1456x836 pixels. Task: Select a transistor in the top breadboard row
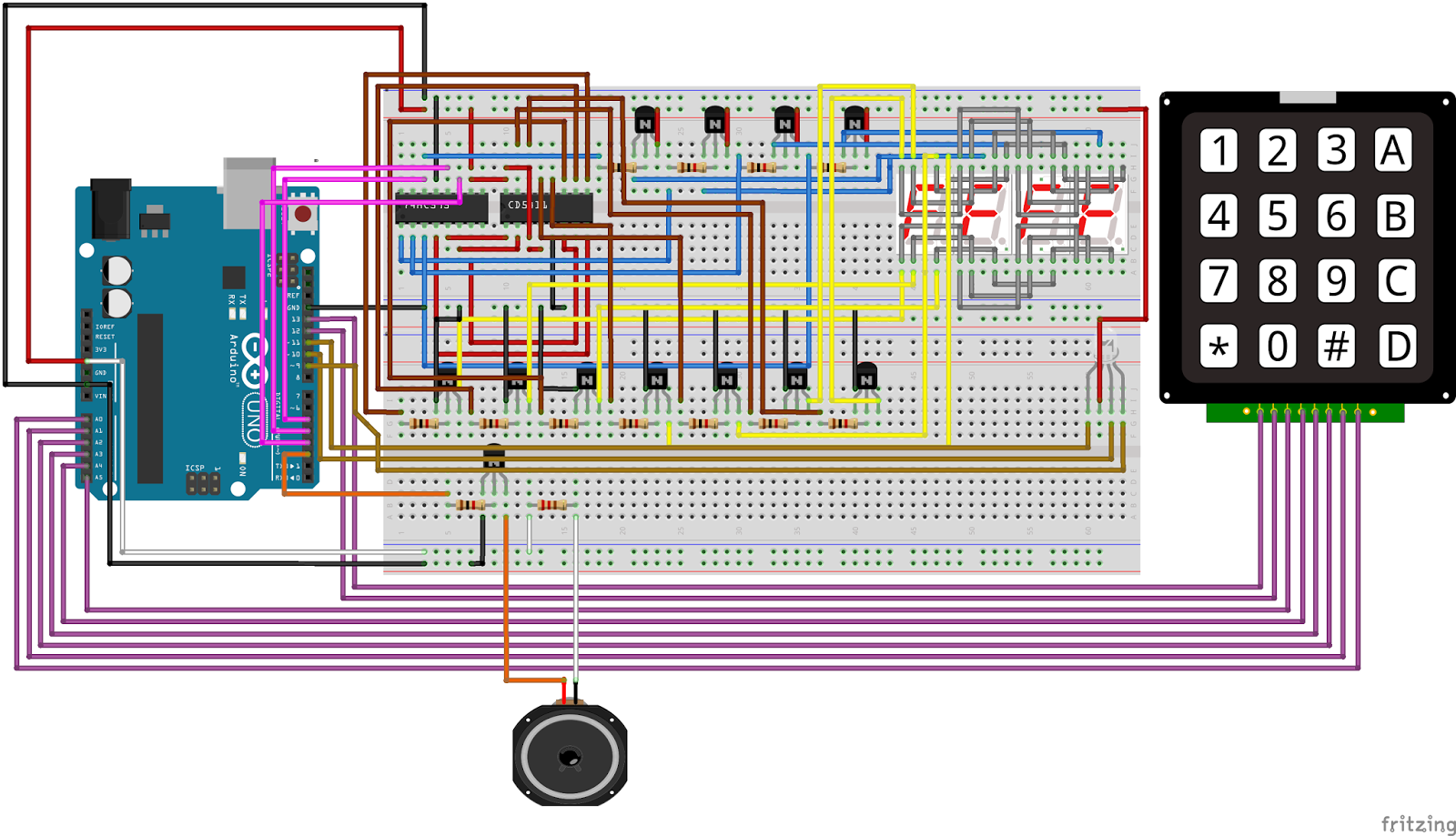pos(646,119)
